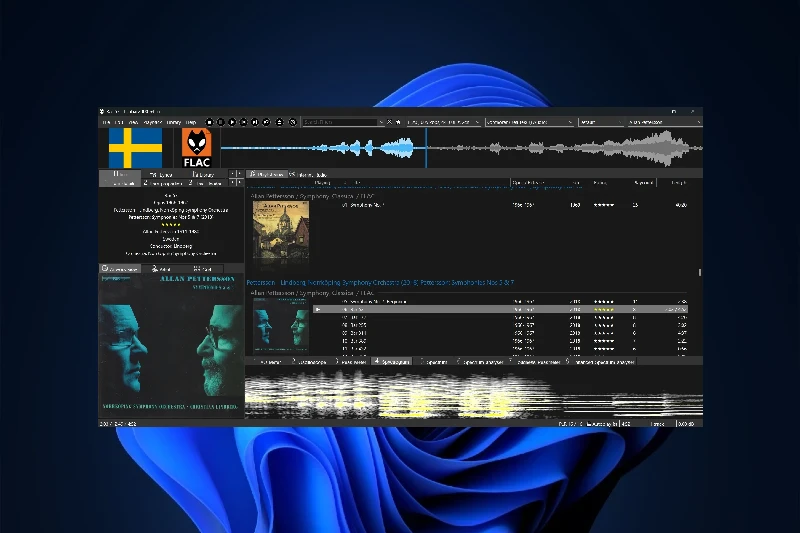Open the Playback menu
This screenshot has width=800, height=533.
[x=151, y=122]
